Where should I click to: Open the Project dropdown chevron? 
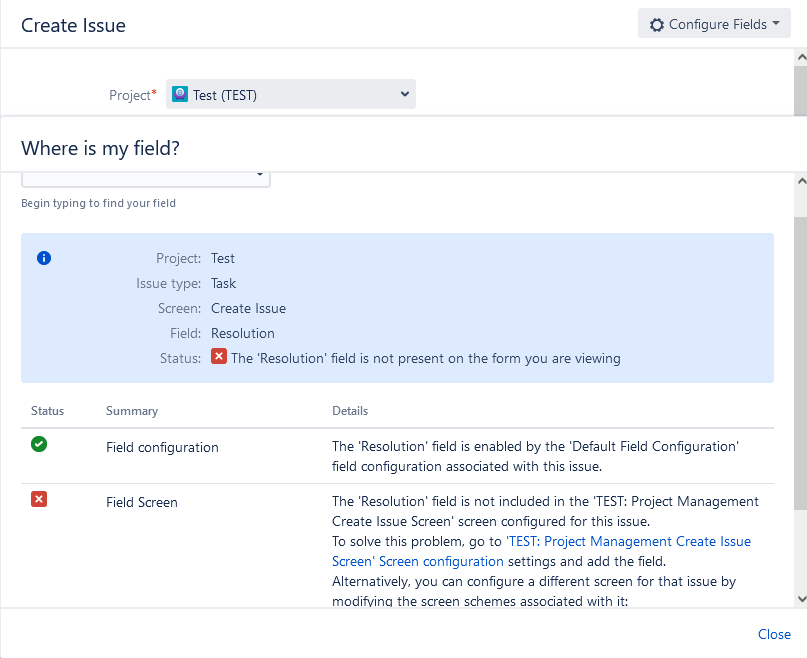click(x=404, y=94)
